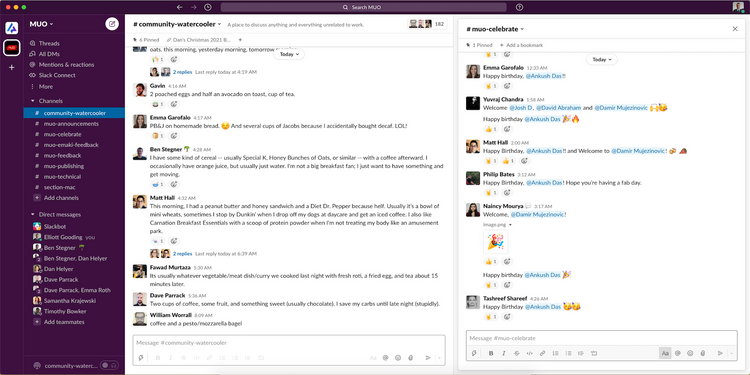The height and width of the screenshot is (375, 750).
Task: Toggle the reaction on Emma Garofalo's PB&J message
Action: click(157, 136)
